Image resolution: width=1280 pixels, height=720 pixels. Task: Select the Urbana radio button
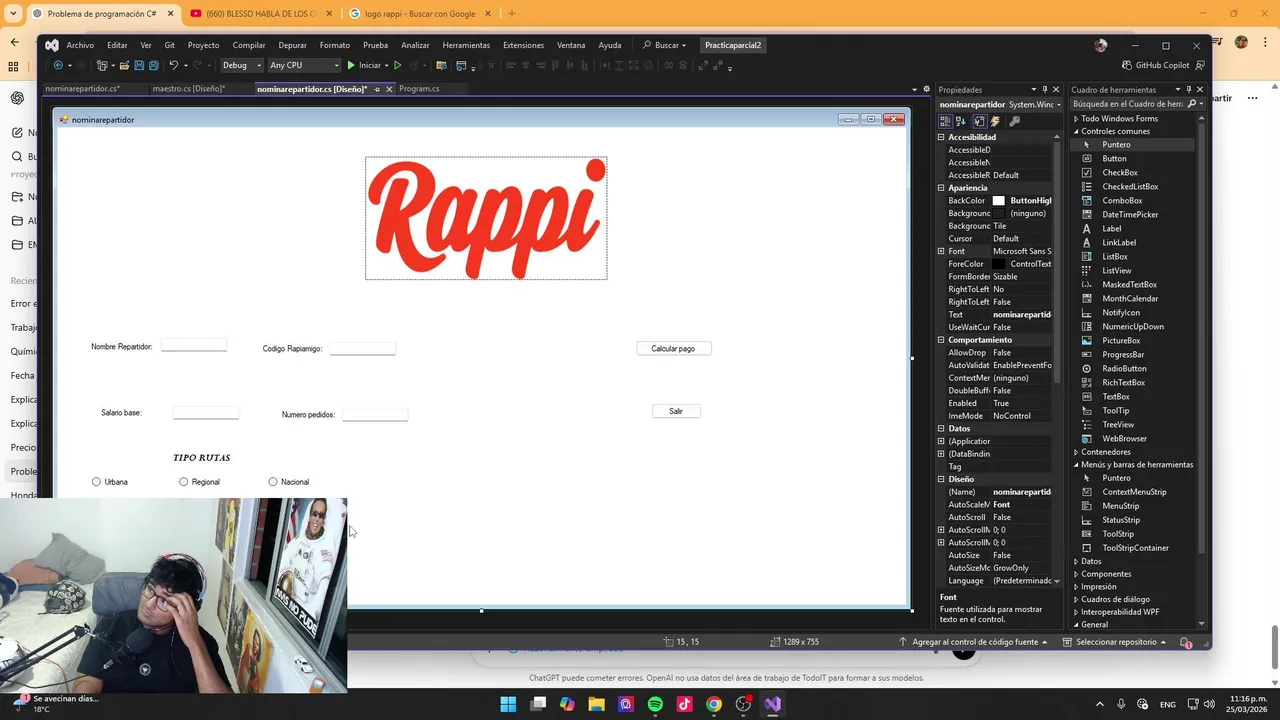96,482
